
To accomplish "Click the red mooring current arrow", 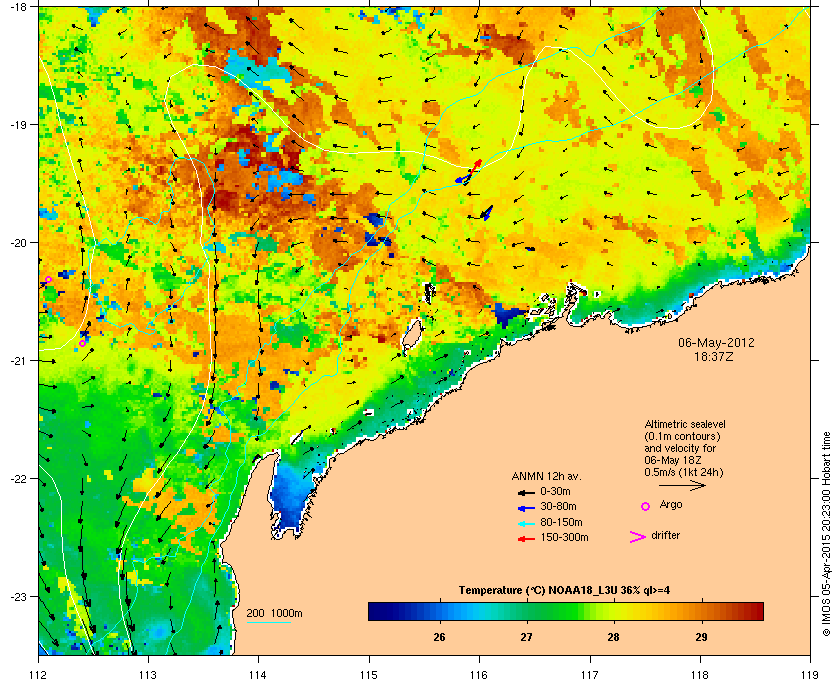I will [x=476, y=165].
